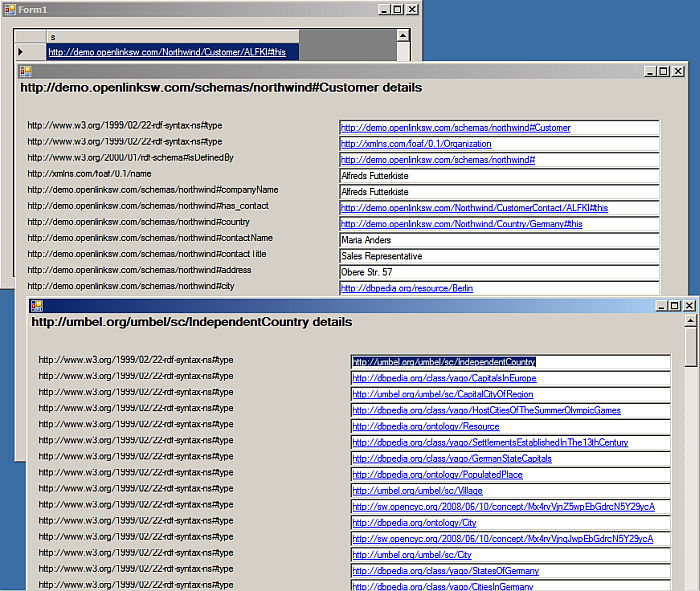The image size is (700, 591).
Task: Click the IndependentCountry details heading
Action: coord(192,322)
